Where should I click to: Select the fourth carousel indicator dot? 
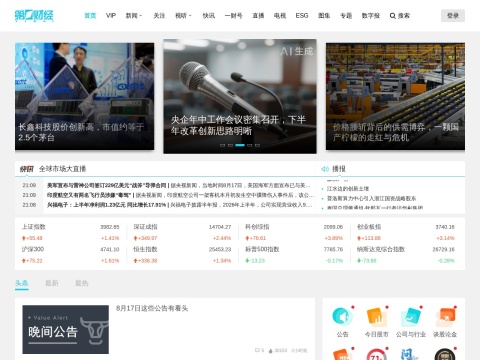250,145
